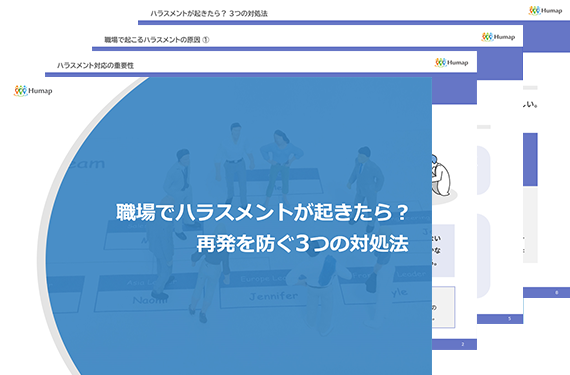The width and height of the screenshot is (570, 375).
Task: Click page number 5 in the slide footer
Action: [509, 319]
